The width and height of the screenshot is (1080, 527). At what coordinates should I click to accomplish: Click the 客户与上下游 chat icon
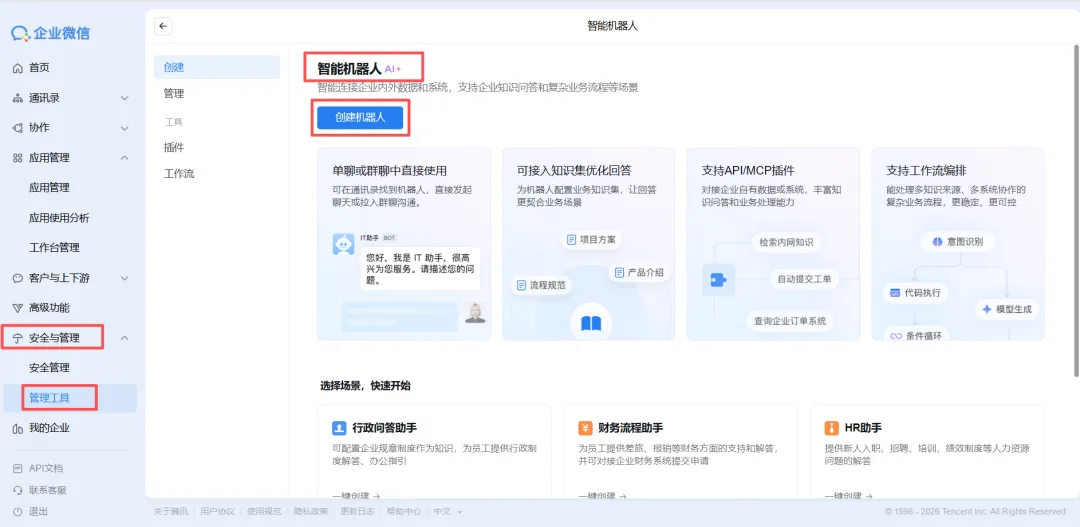pos(18,278)
